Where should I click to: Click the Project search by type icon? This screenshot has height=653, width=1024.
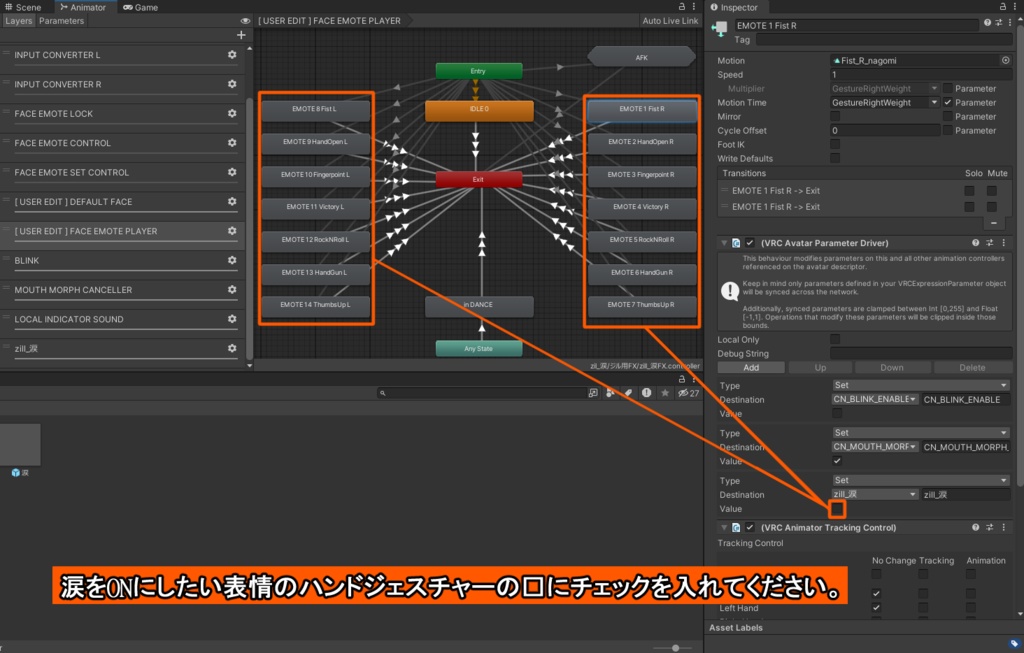tap(610, 393)
